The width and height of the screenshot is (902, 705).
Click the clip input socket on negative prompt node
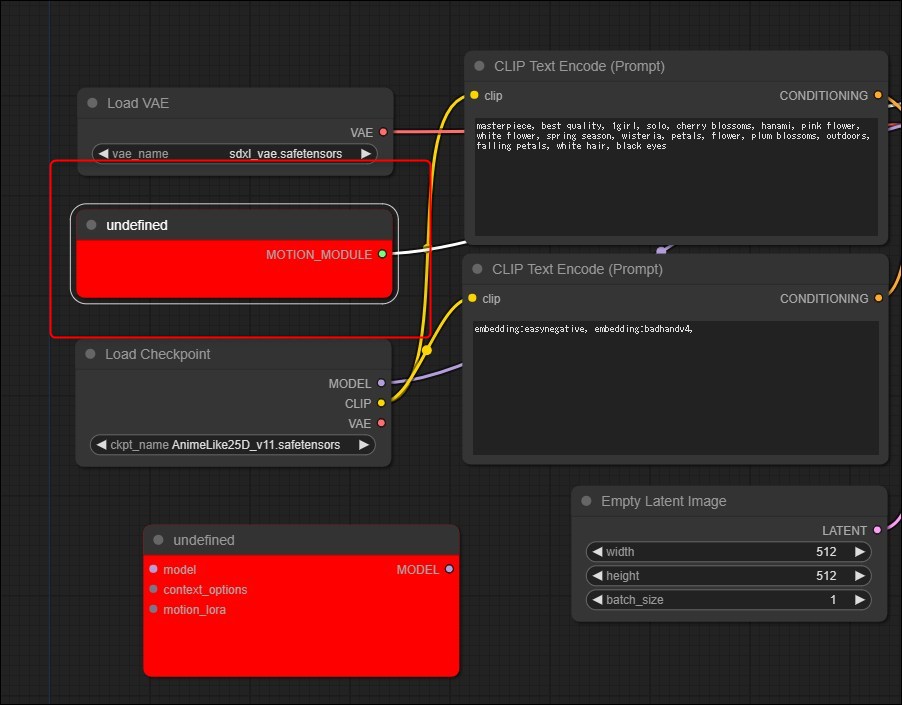click(472, 298)
